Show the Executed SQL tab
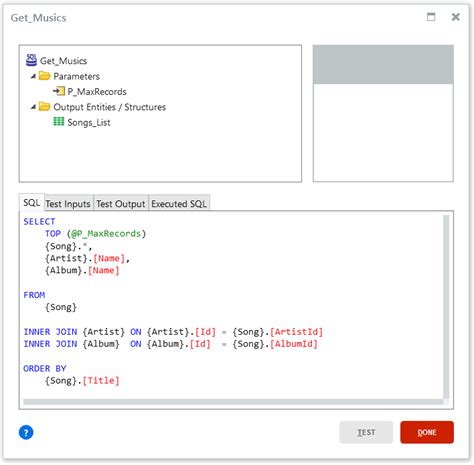The image size is (474, 465). pyautogui.click(x=179, y=203)
